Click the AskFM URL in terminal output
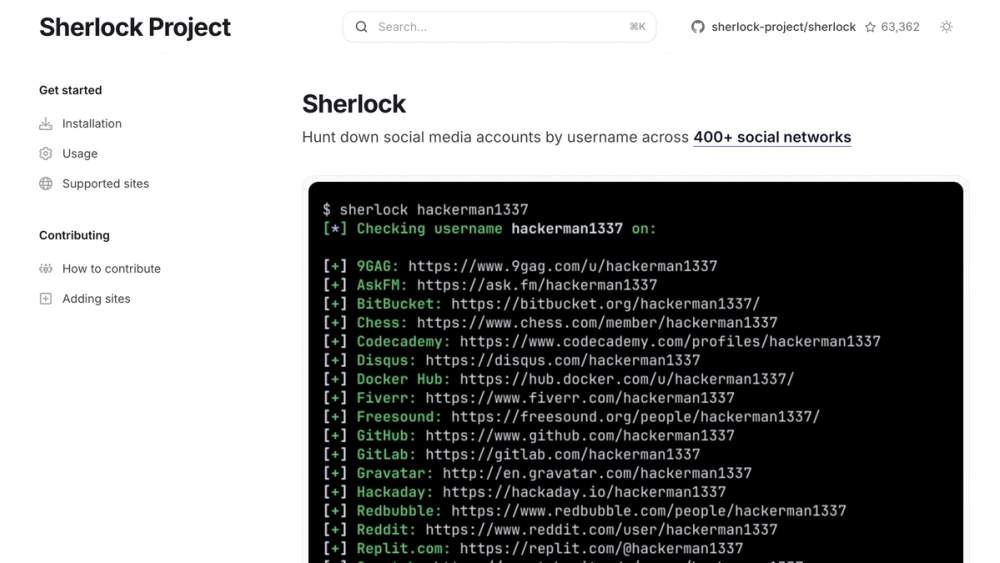The width and height of the screenshot is (1000, 563). (537, 285)
